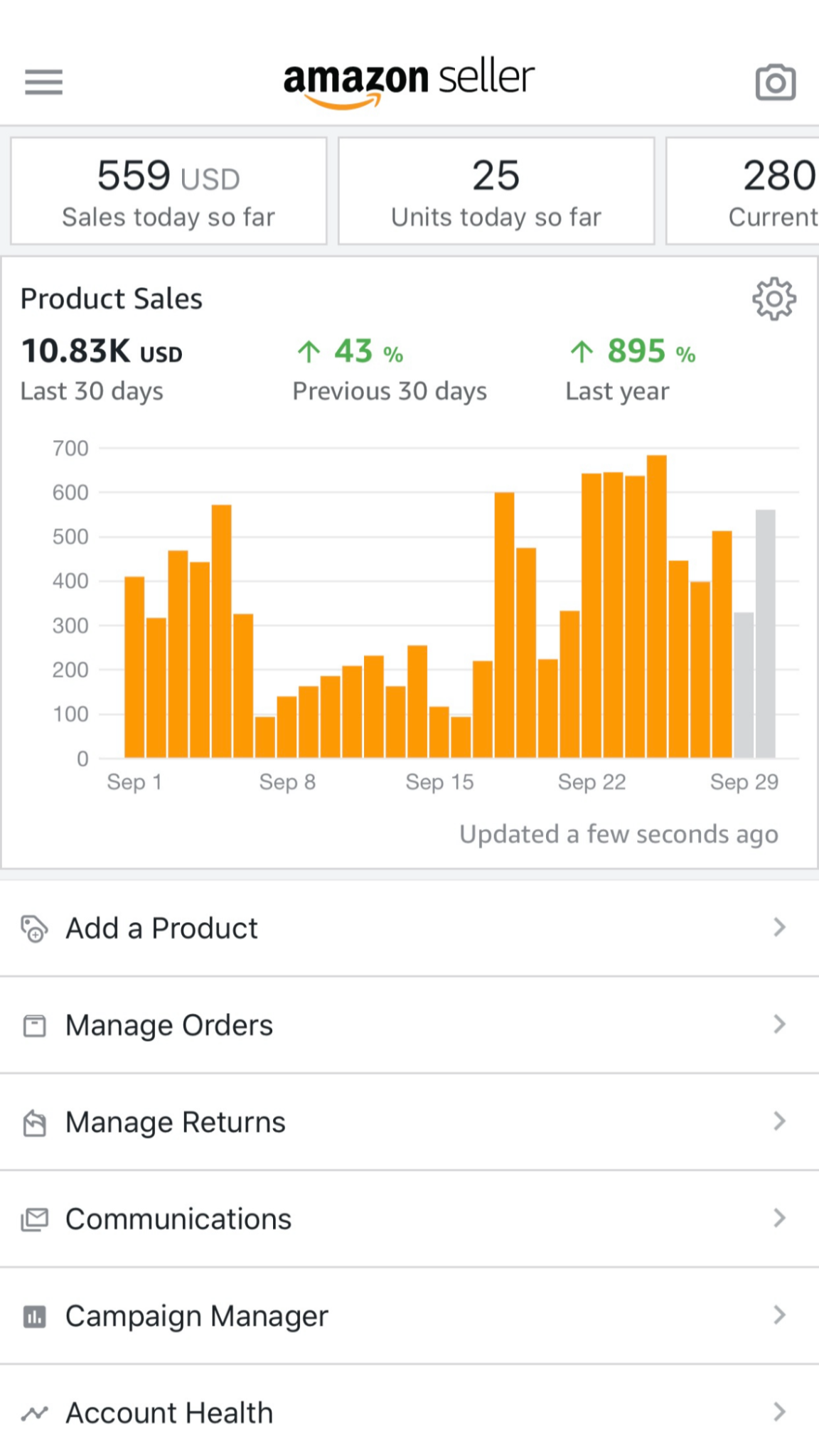819x1456 pixels.
Task: Open the Manage Returns menu item
Action: coord(176,1123)
